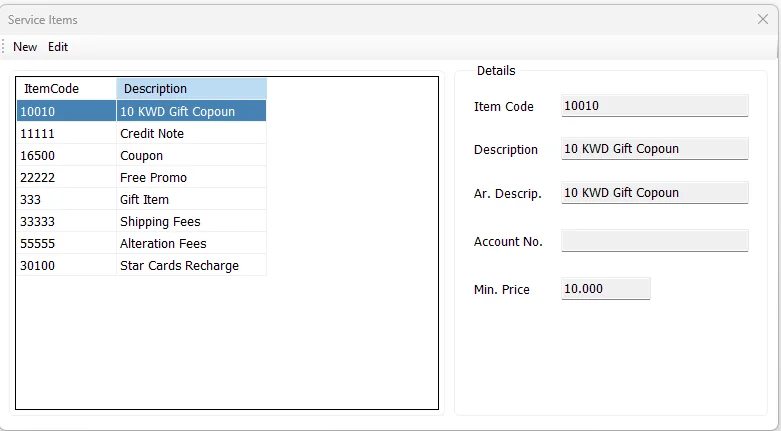Screen dimensions: 781x431
Task: Click the Description field in Details
Action: pos(654,148)
